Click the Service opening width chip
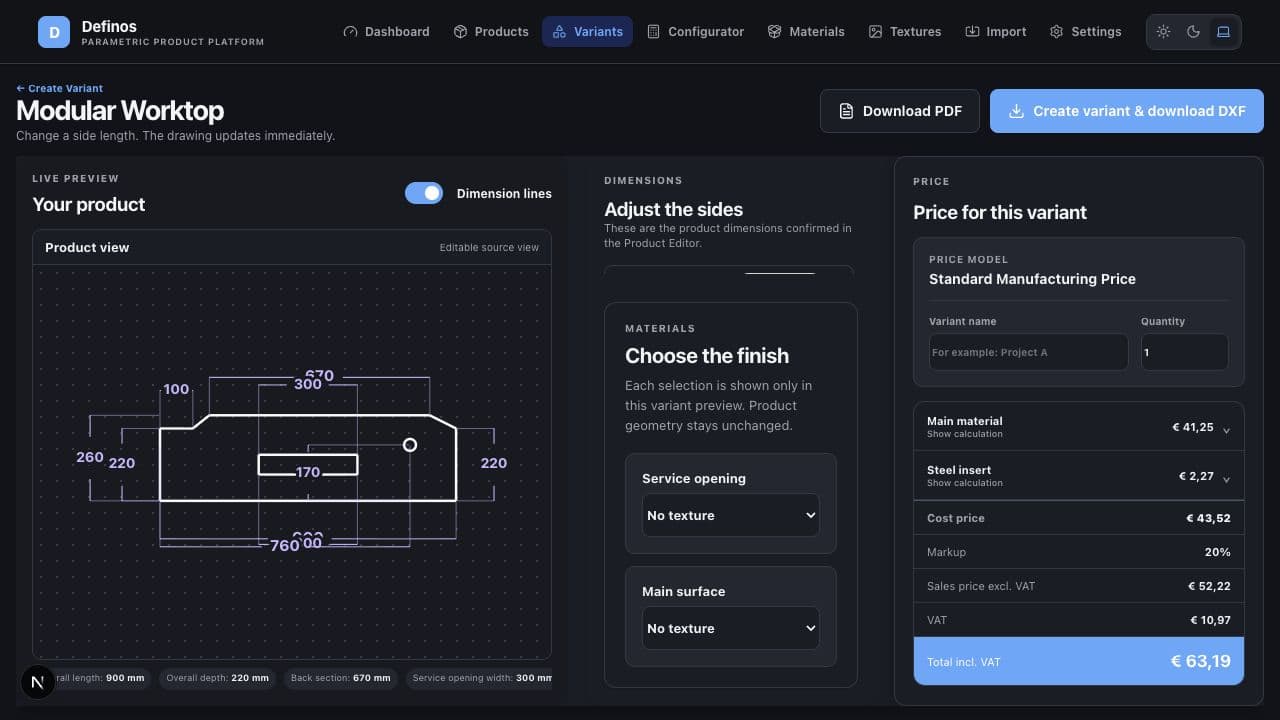The image size is (1280, 720). tap(478, 678)
